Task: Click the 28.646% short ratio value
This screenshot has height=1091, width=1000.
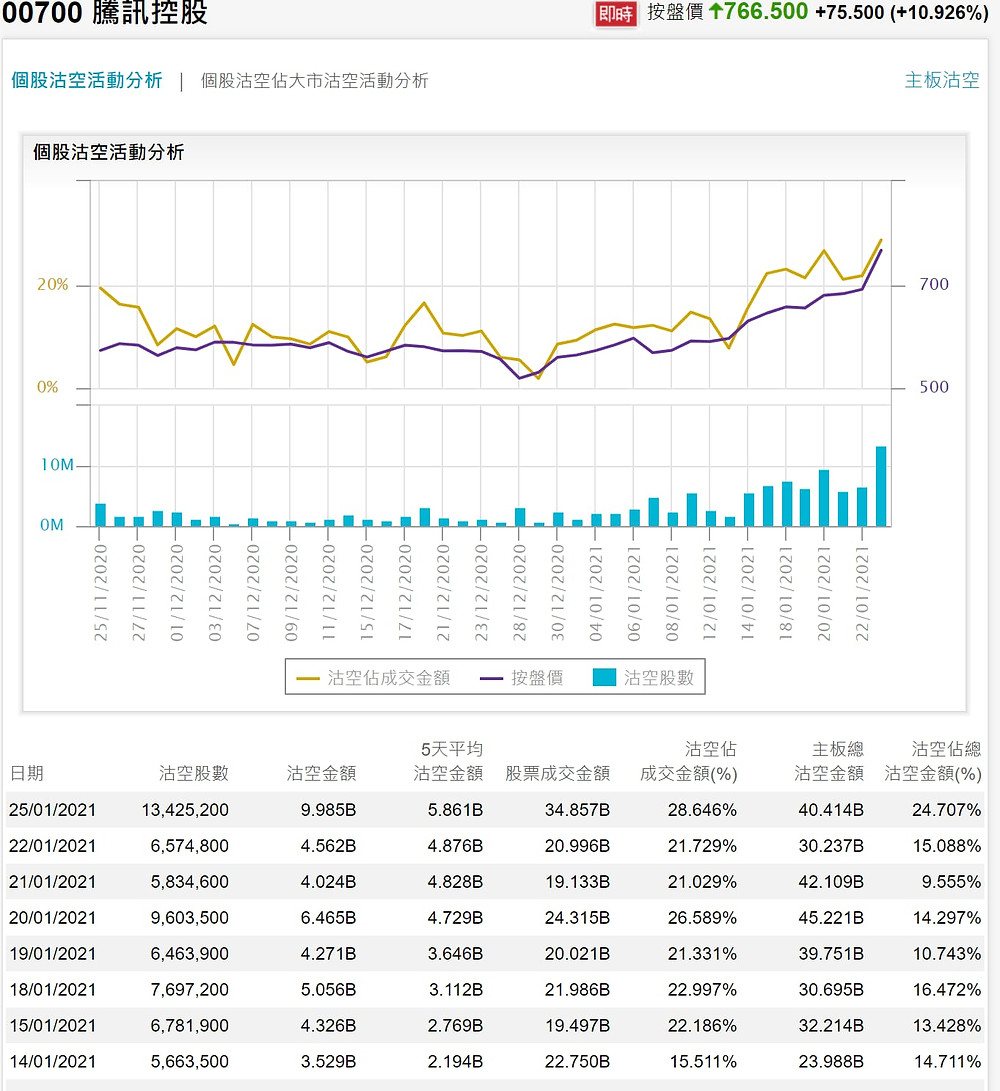Action: 702,810
